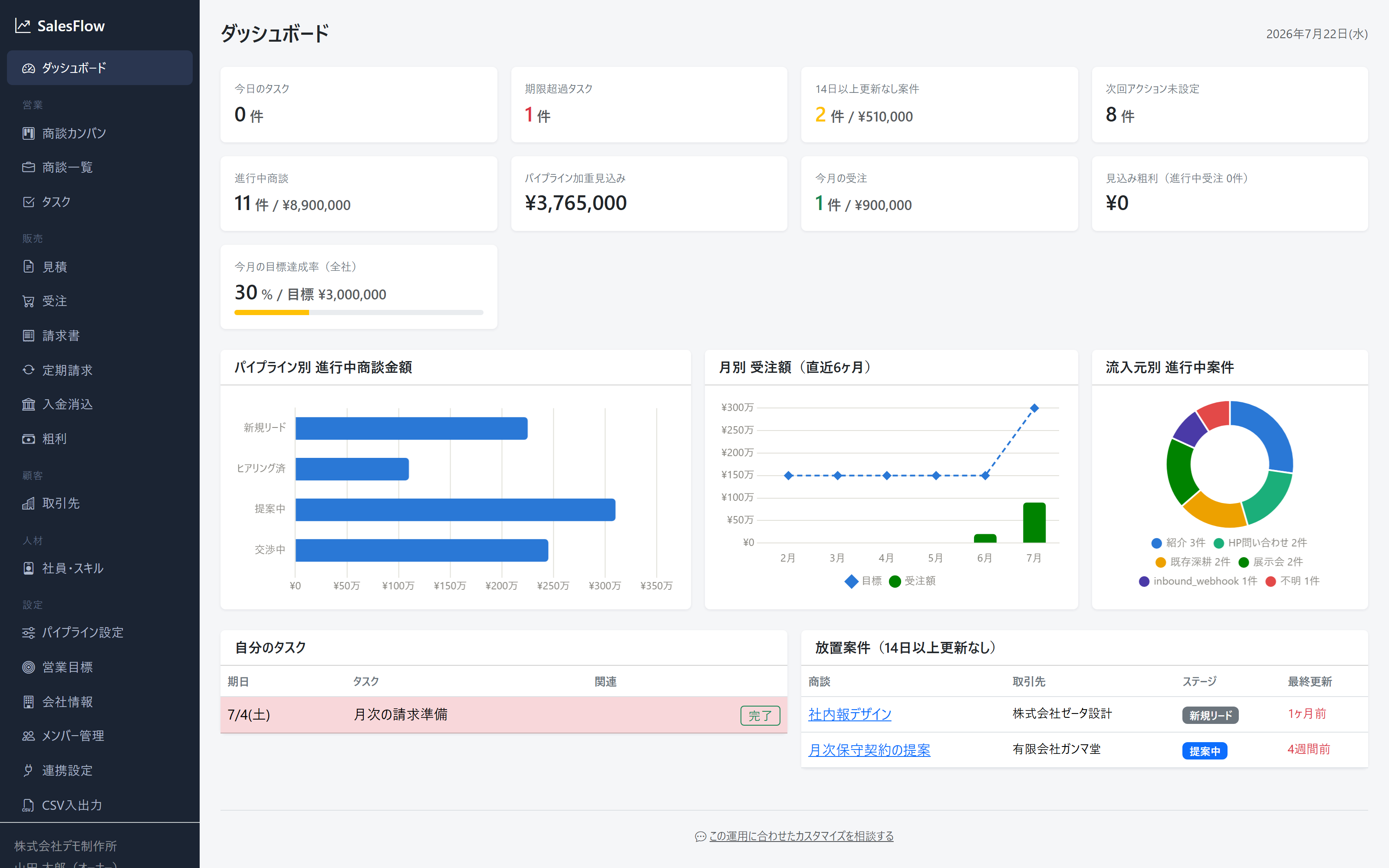1389x868 pixels.
Task: Toggle 展示会 2件 legend entry
Action: click(1271, 562)
